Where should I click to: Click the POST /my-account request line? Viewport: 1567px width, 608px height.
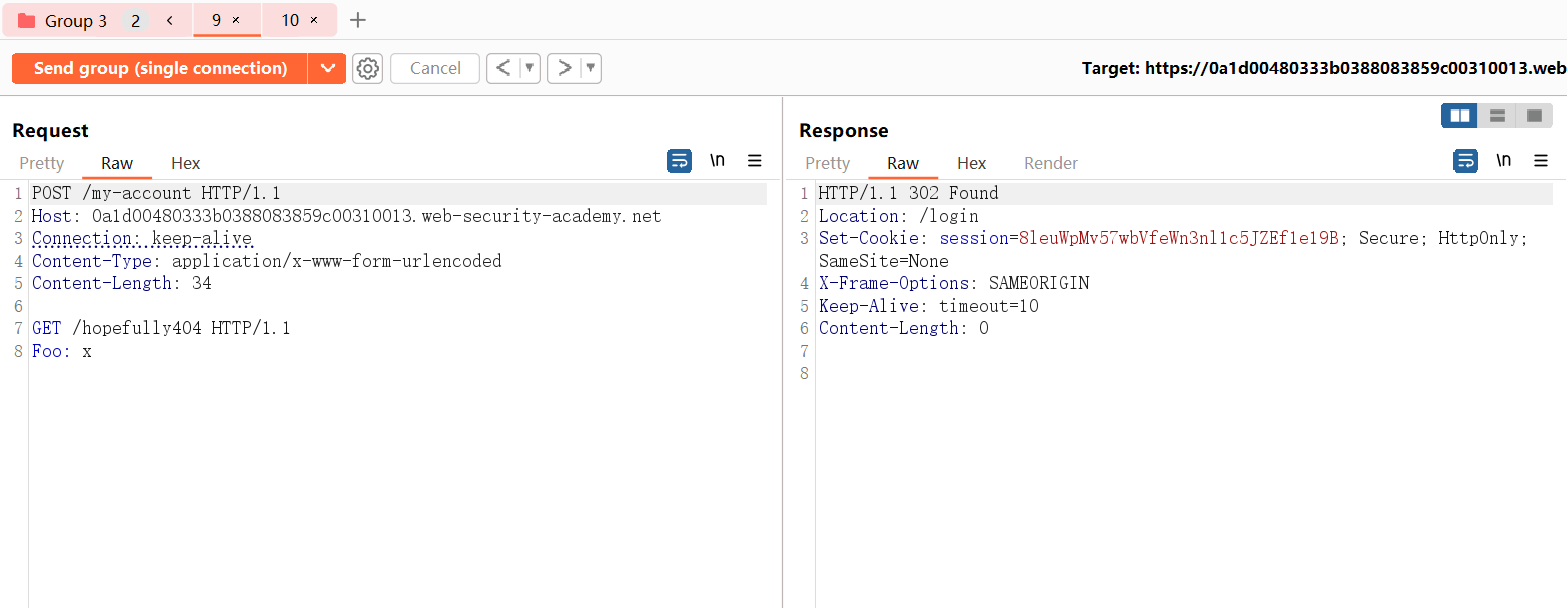coord(156,193)
